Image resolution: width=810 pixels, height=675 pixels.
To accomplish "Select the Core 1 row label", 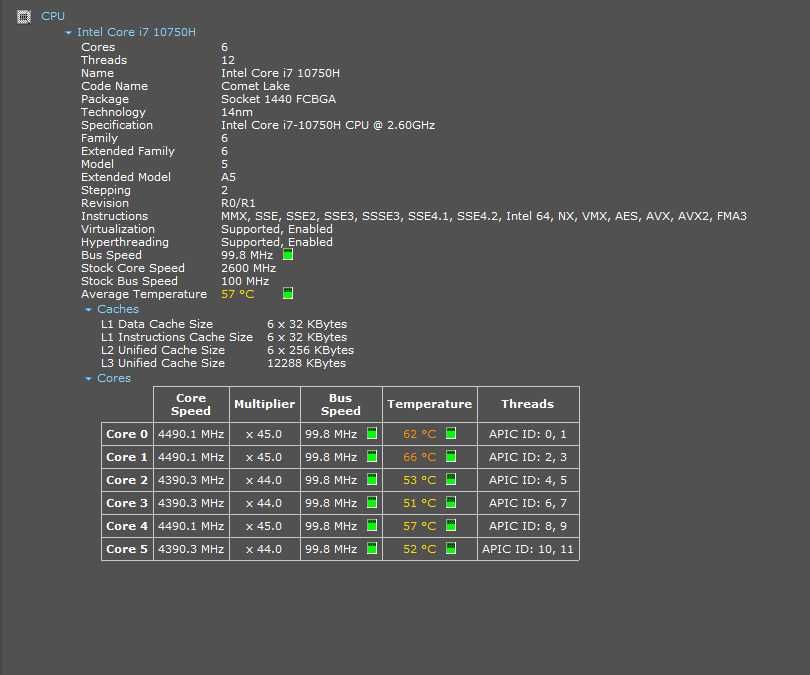I will click(x=127, y=457).
